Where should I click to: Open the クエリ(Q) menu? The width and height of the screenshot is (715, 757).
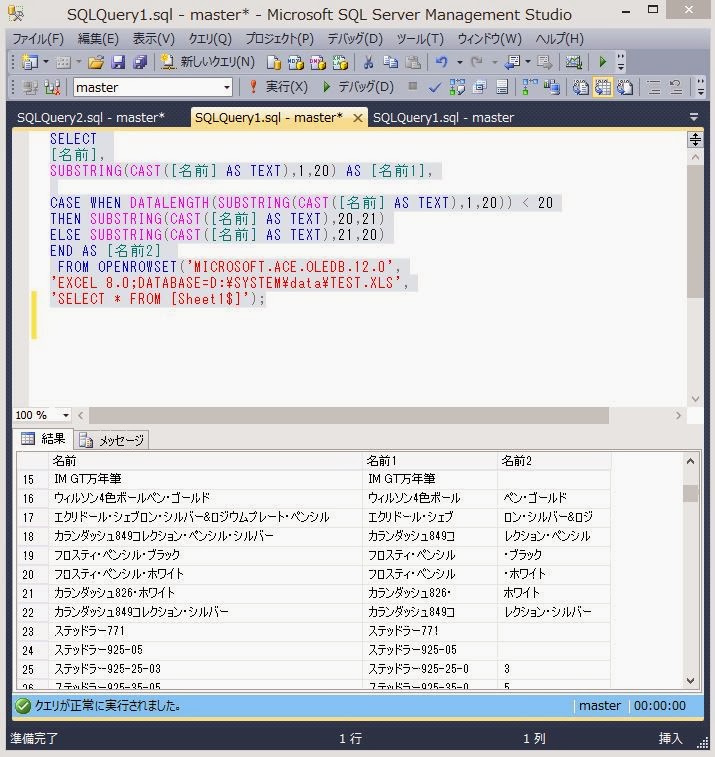tap(210, 39)
